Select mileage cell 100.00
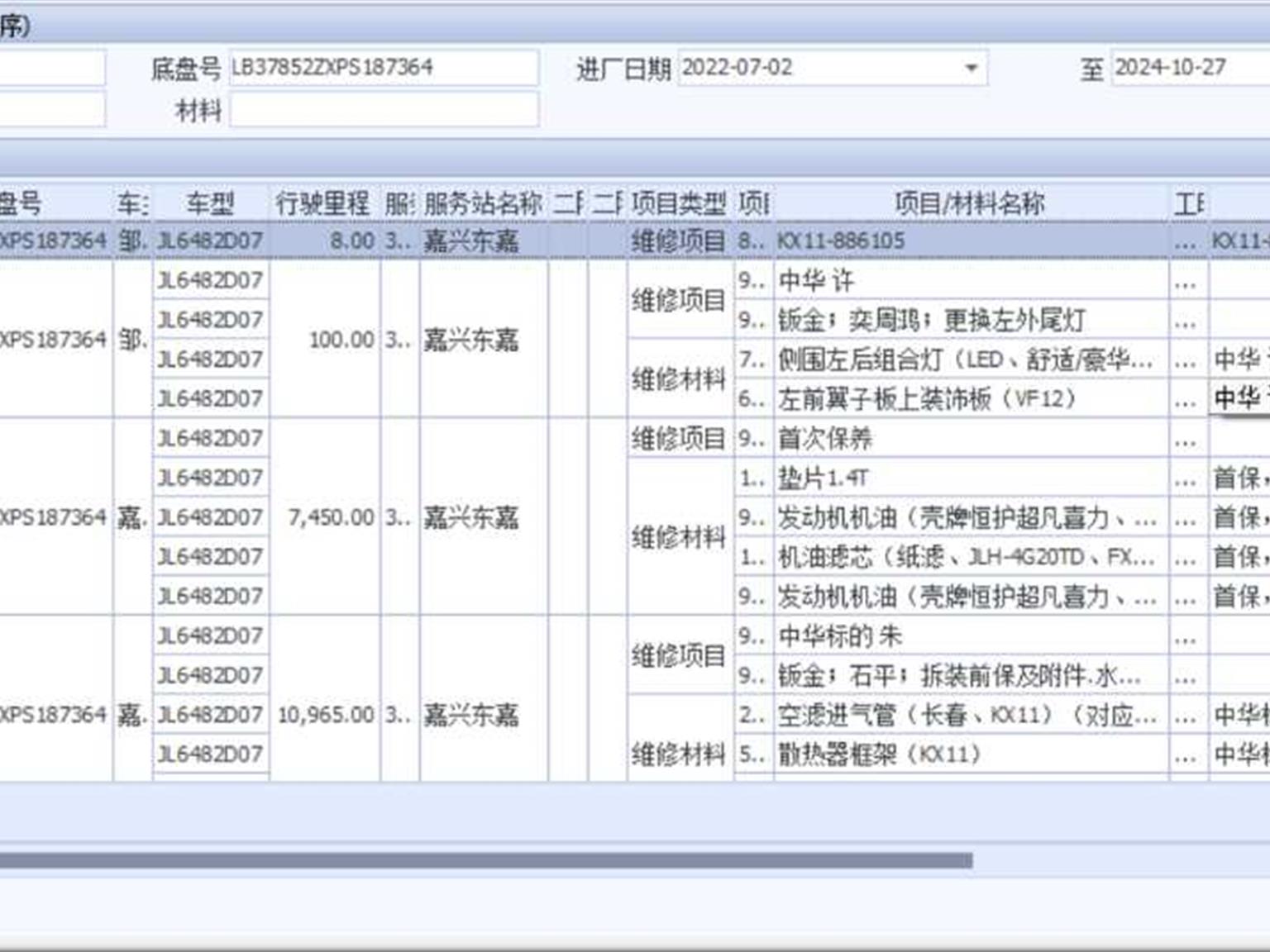This screenshot has width=1270, height=952. 325,339
